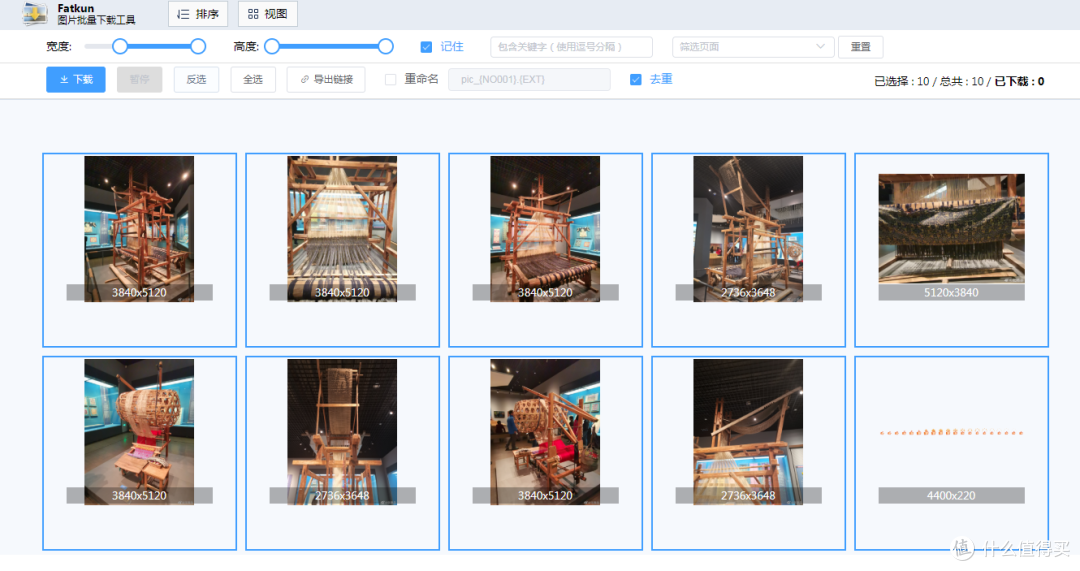Screen dimensions: 1080x571
Task: Click the 重置 reset button
Action: [x=860, y=47]
